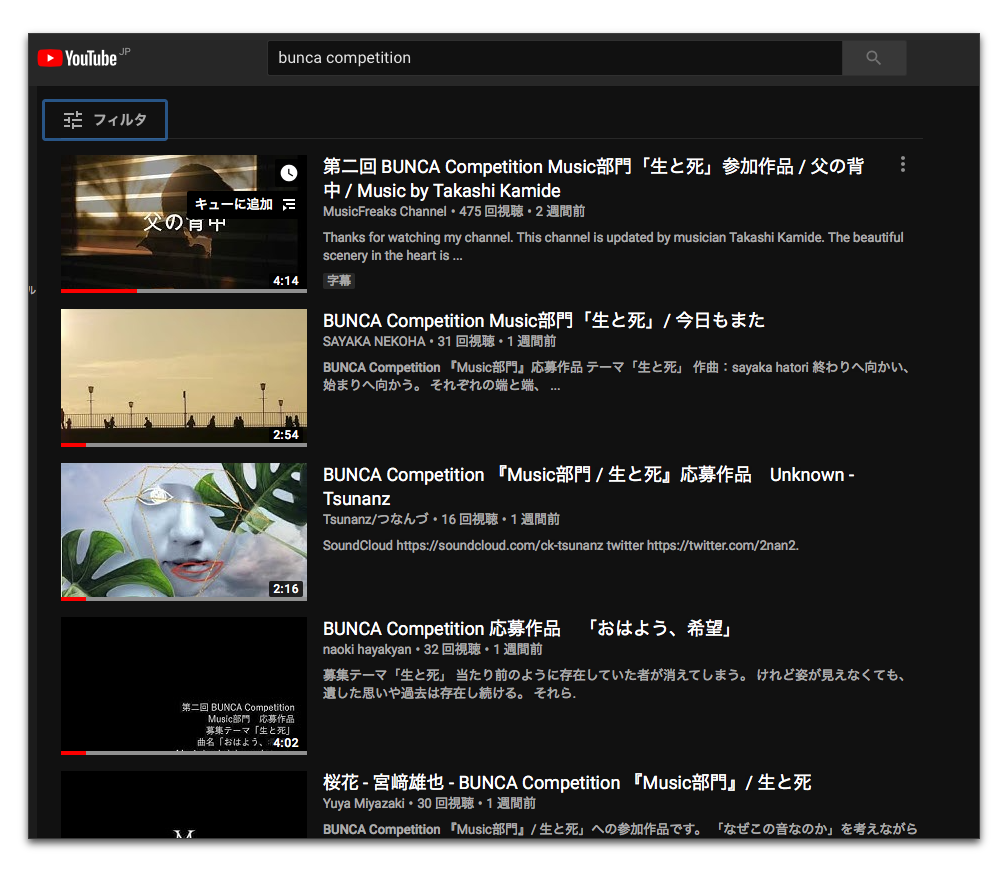1008x871 pixels.
Task: Click the magnifying glass search button
Action: pyautogui.click(x=874, y=58)
